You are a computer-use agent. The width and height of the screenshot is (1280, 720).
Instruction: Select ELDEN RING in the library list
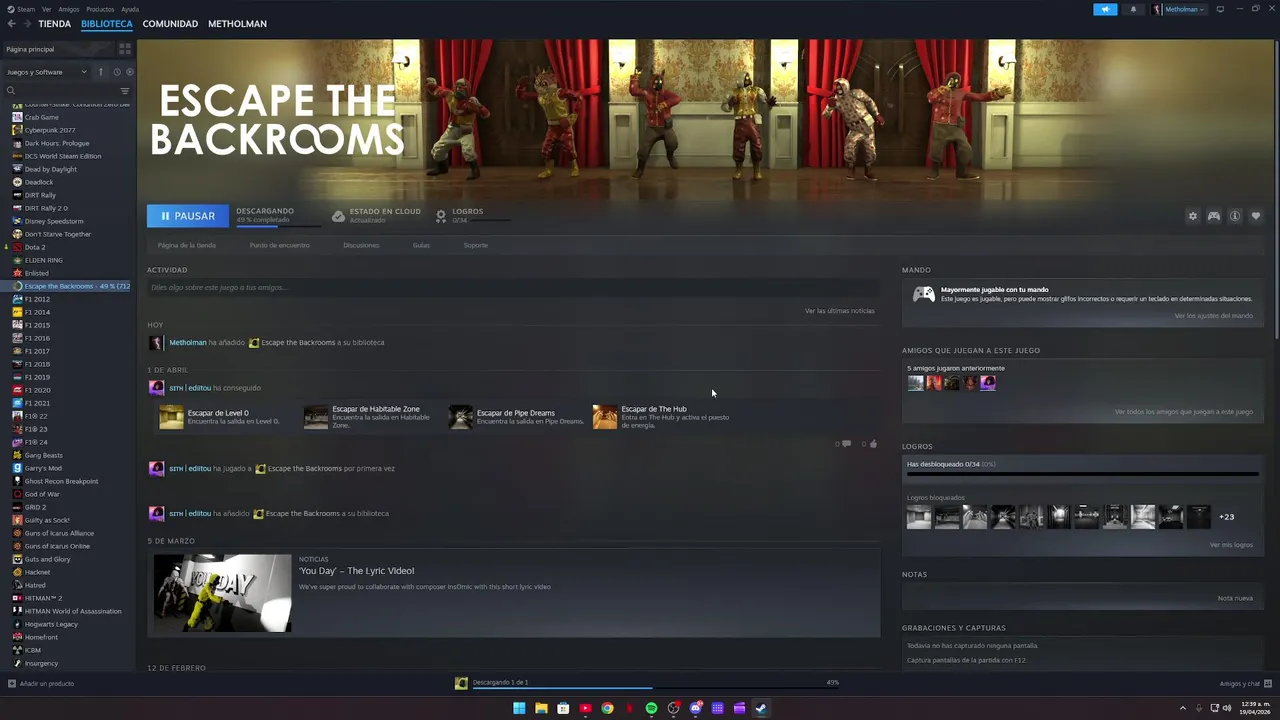point(43,260)
